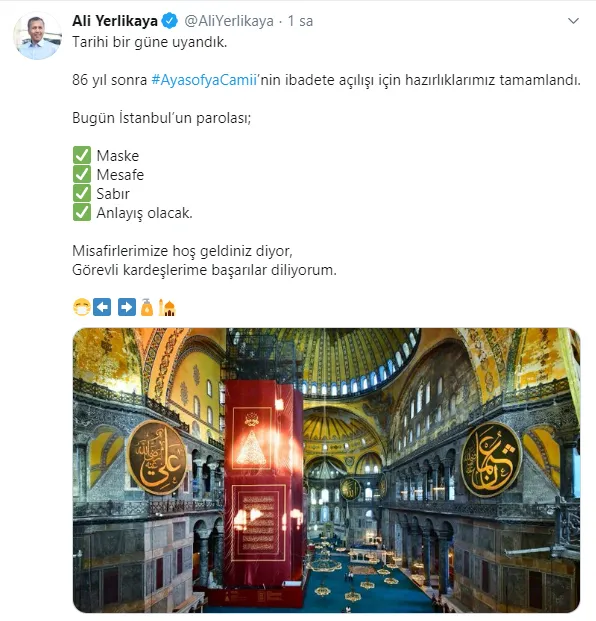Click the 'Bugün İstanbul'un parolası' line
Viewport: 596px width, 621px height.
[162, 118]
